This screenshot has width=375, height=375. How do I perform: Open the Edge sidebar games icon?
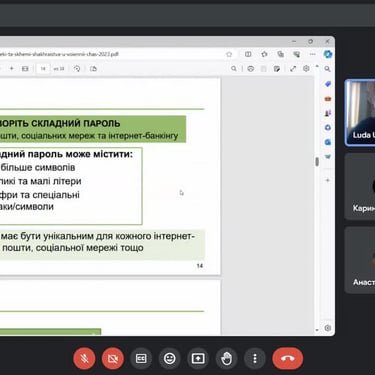pyautogui.click(x=328, y=113)
